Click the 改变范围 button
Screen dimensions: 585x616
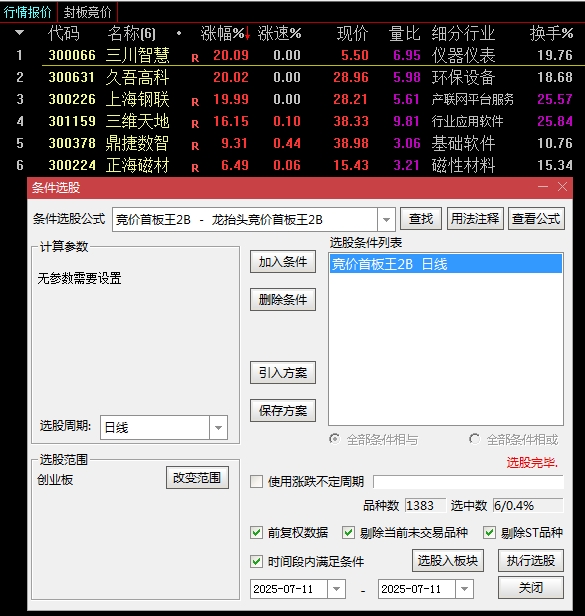[x=197, y=478]
